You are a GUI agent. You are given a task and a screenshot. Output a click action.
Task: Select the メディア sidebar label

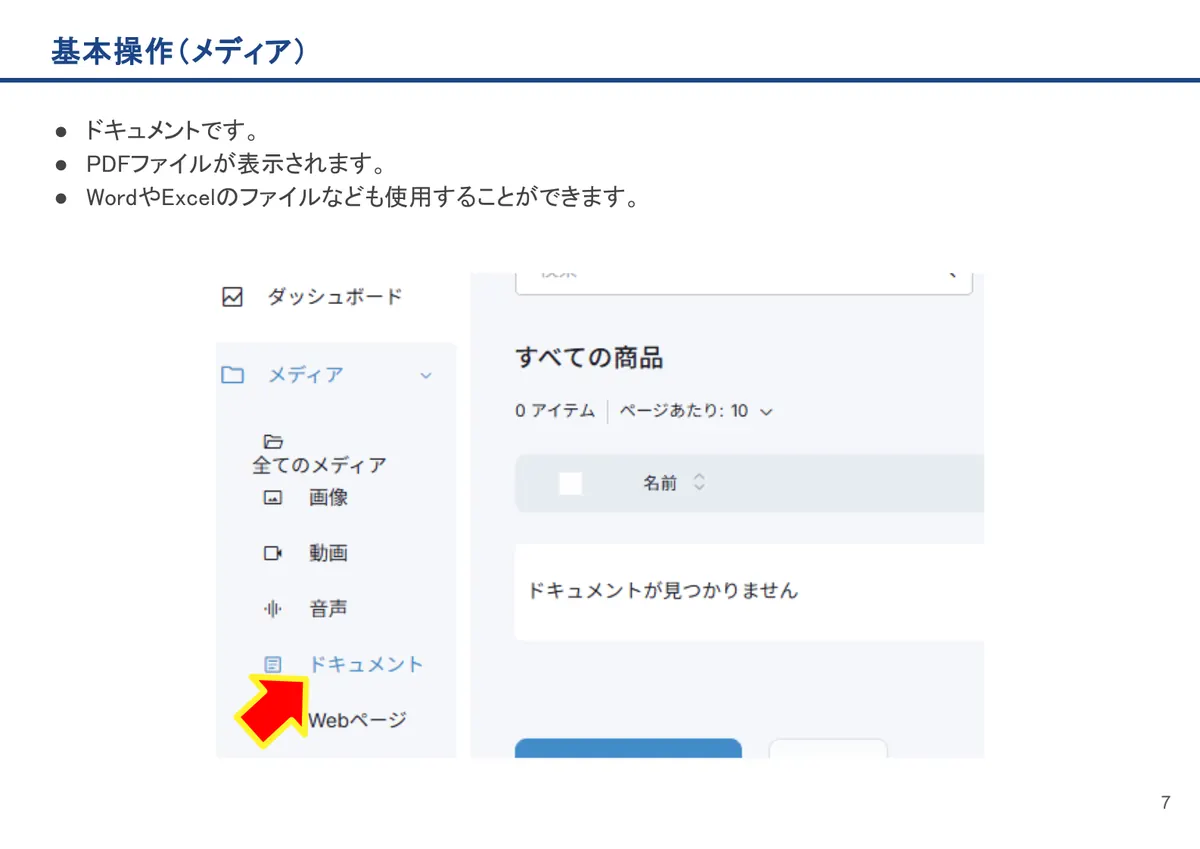[x=306, y=375]
